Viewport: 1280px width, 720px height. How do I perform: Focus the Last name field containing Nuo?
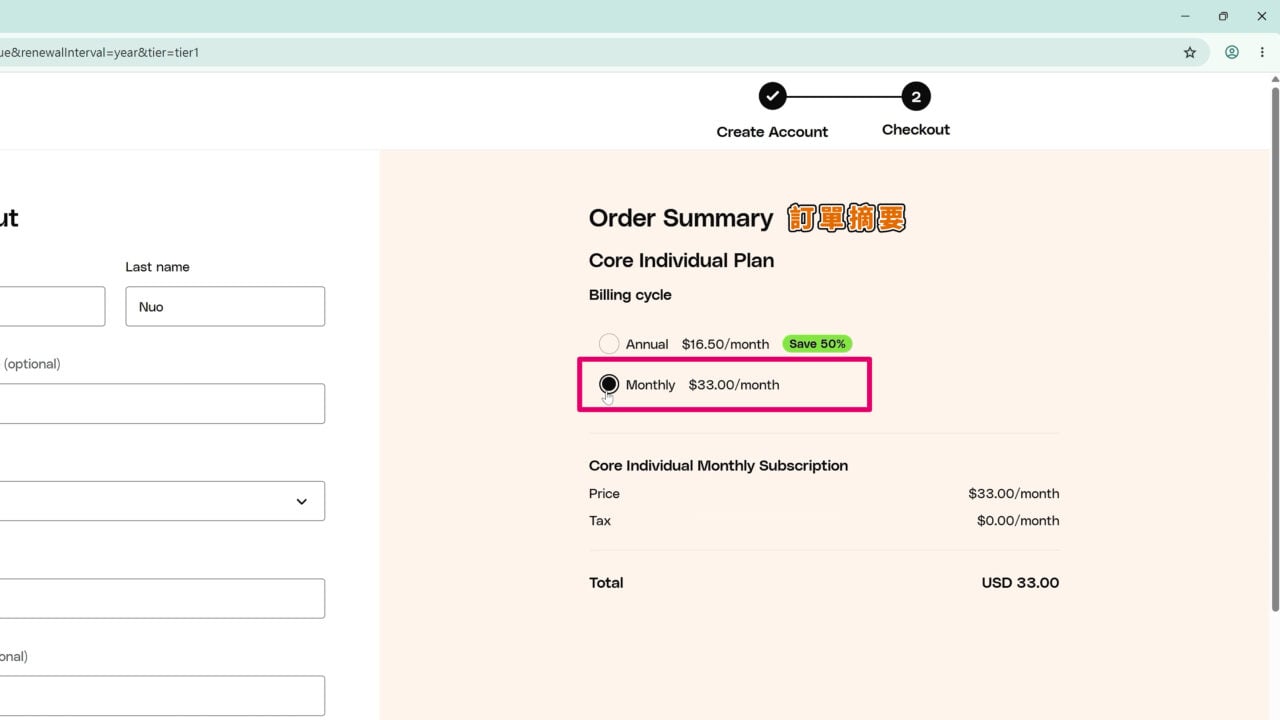point(225,306)
